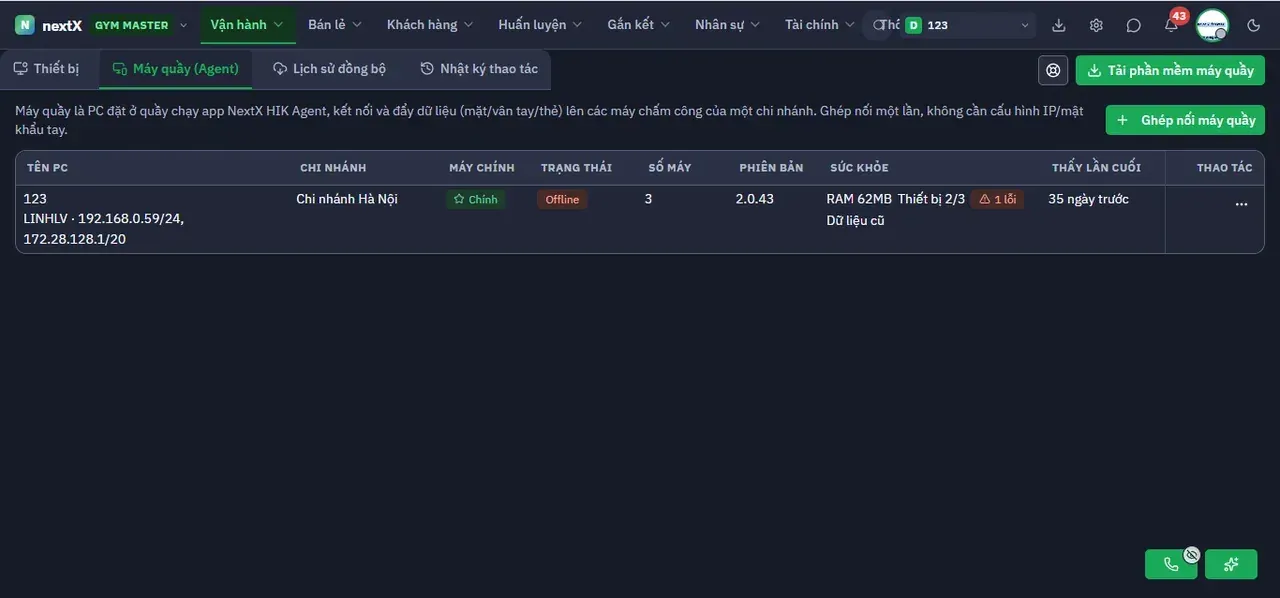The height and width of the screenshot is (598, 1280).
Task: Switch to the Lịch sử đồng bộ tab
Action: [x=330, y=69]
